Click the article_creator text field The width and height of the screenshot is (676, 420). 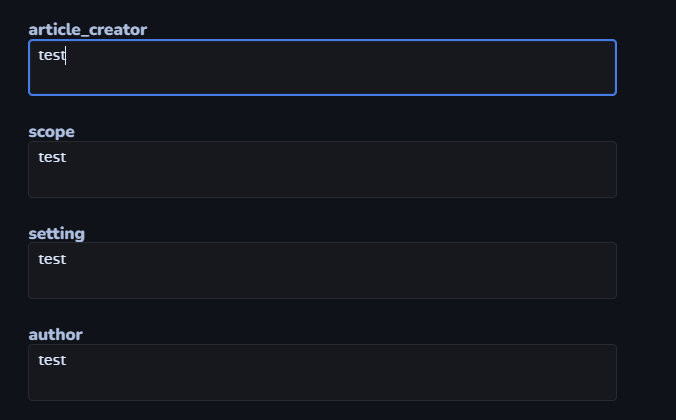(322, 67)
